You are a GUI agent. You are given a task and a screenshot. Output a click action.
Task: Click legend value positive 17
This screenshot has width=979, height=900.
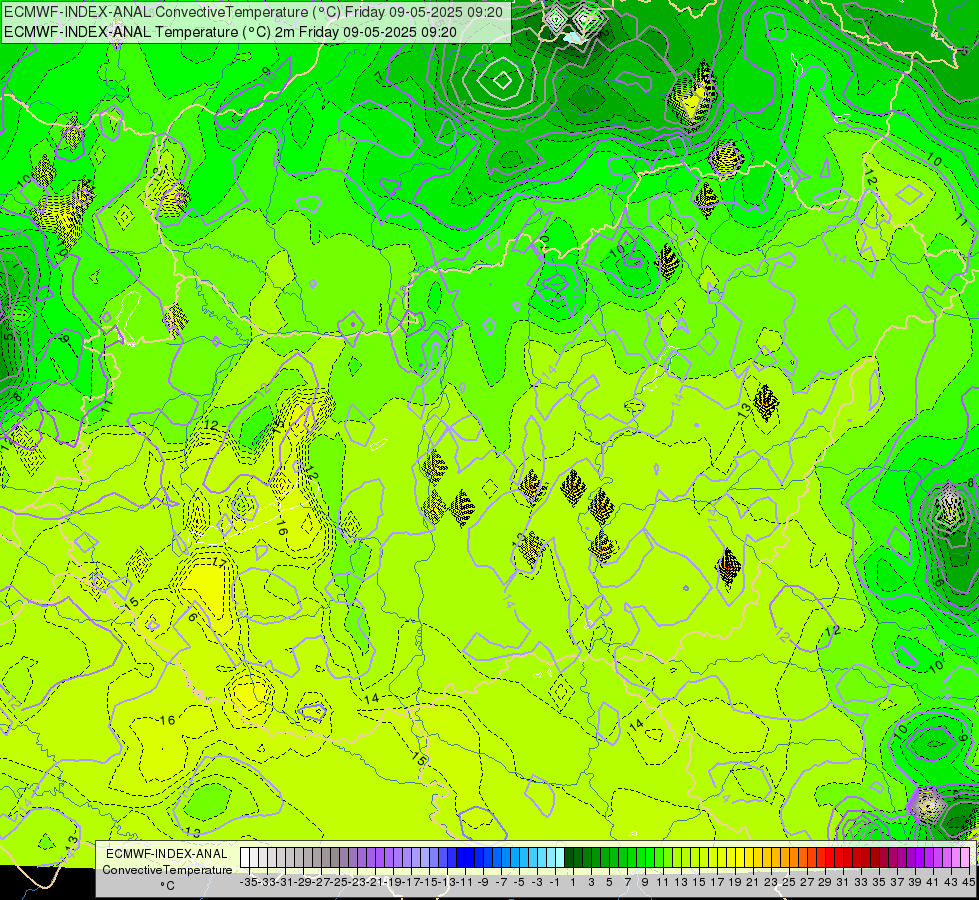717,882
